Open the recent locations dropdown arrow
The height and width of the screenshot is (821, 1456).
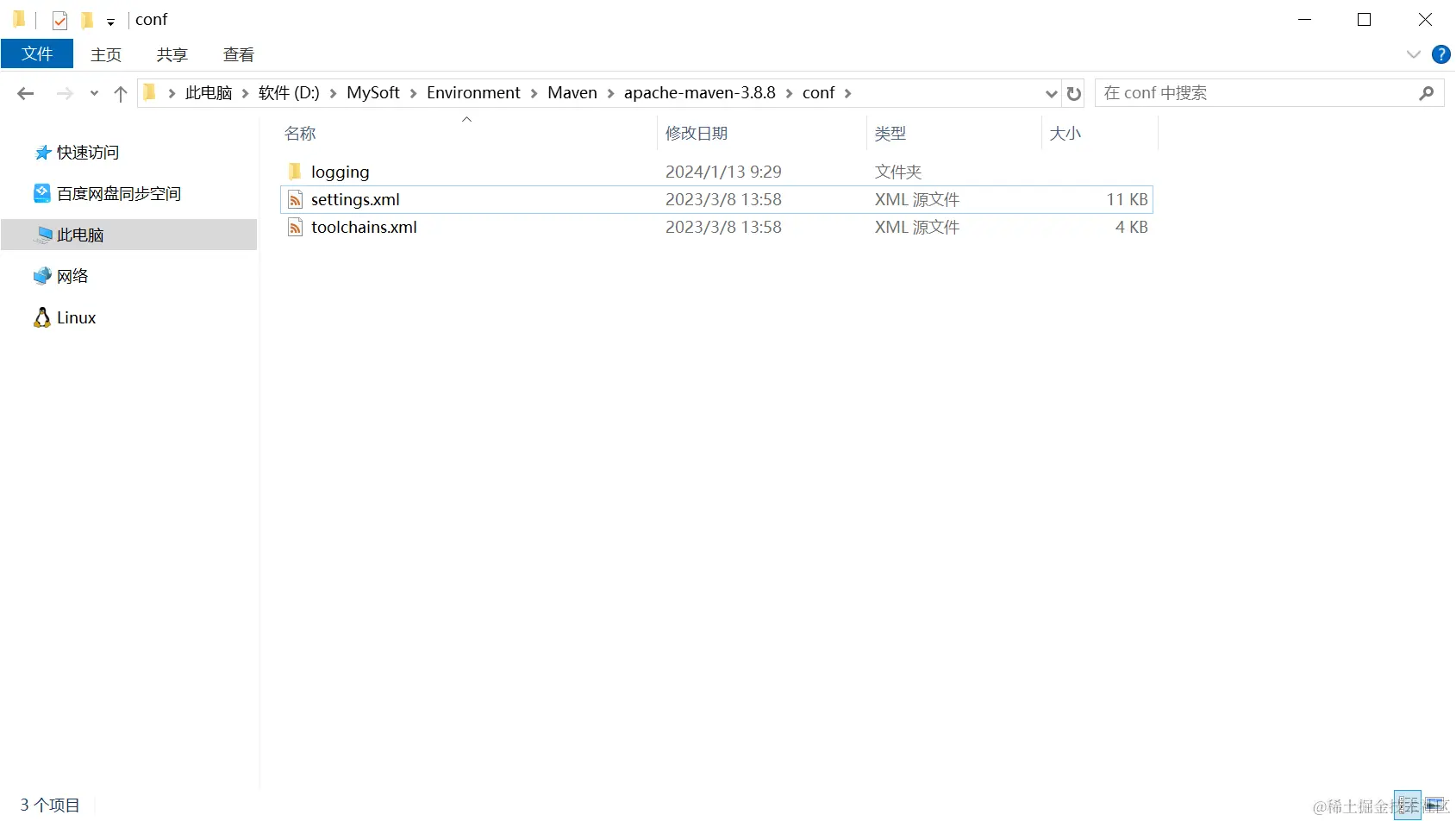[94, 93]
